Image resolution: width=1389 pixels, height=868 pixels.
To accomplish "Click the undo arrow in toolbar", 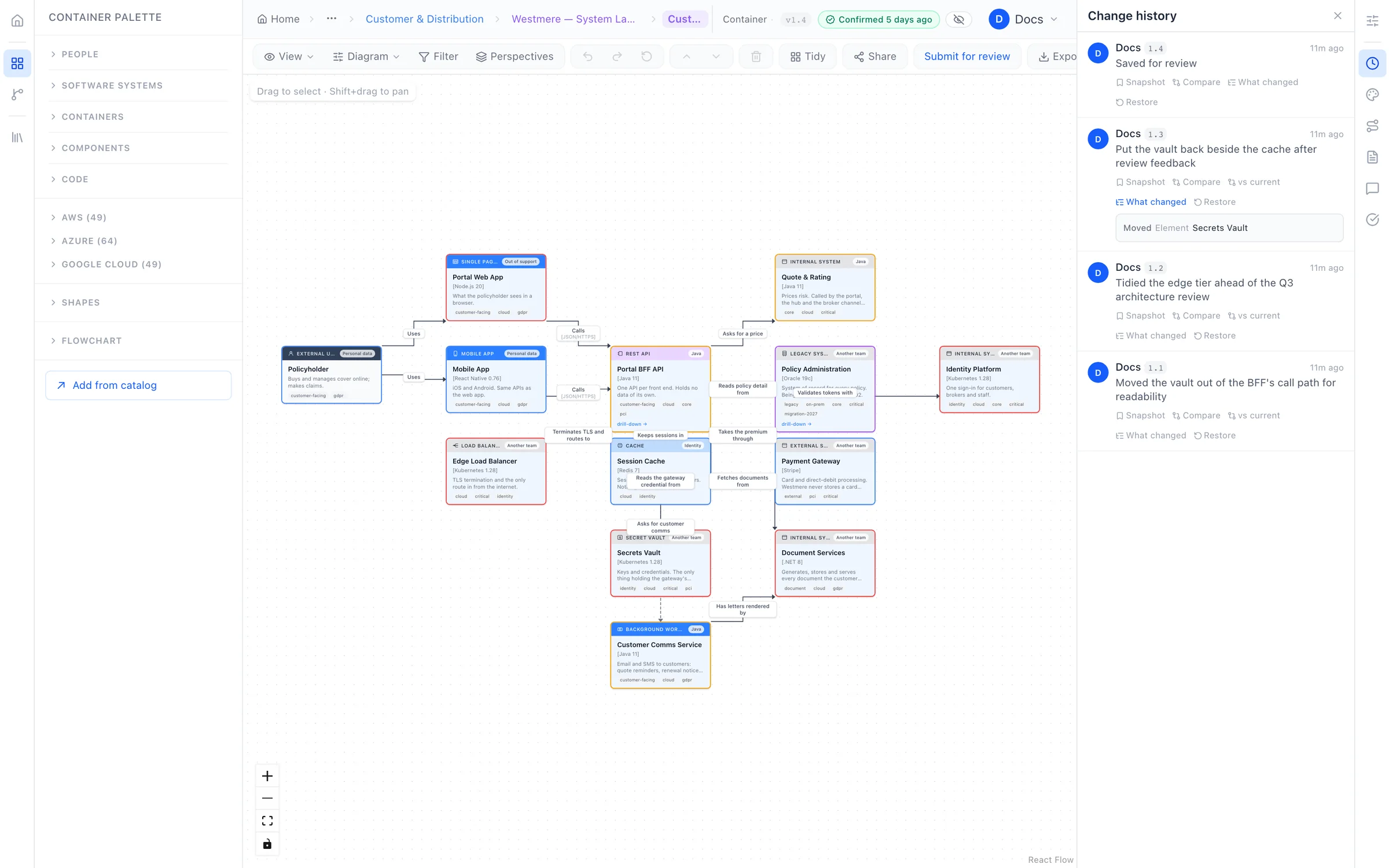I will (587, 56).
